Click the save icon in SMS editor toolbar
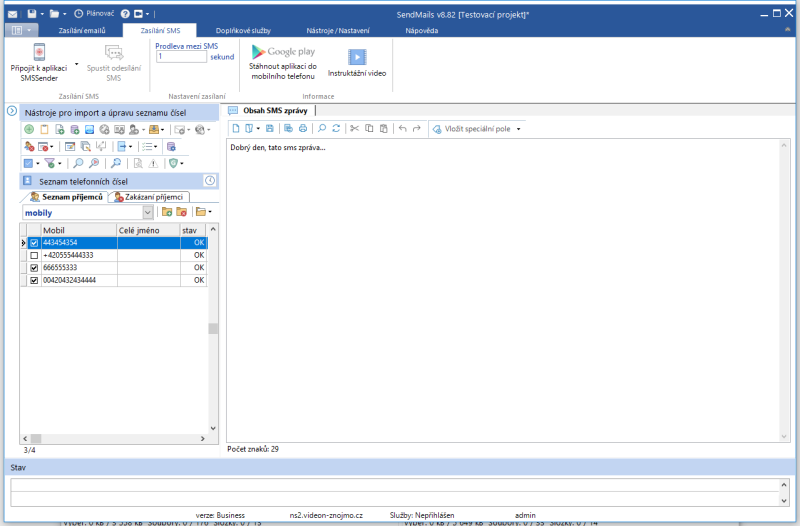This screenshot has height=526, width=800. point(270,129)
